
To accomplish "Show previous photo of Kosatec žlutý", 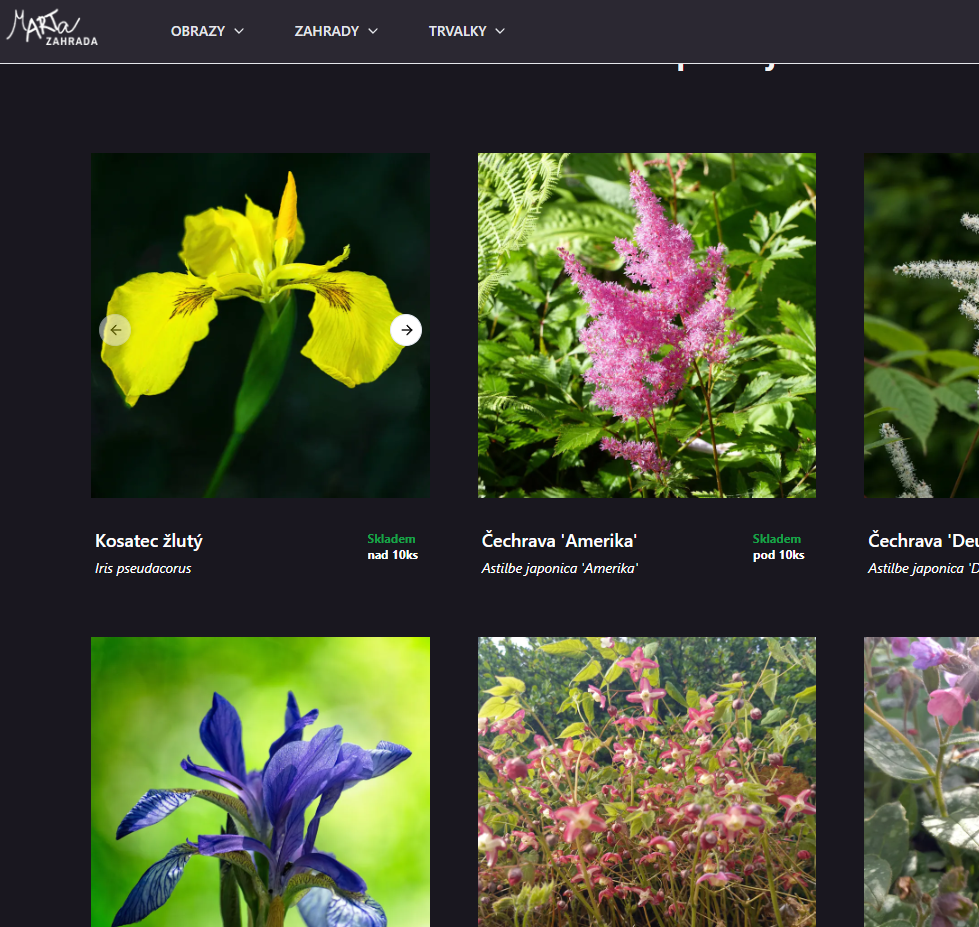I will pyautogui.click(x=115, y=330).
